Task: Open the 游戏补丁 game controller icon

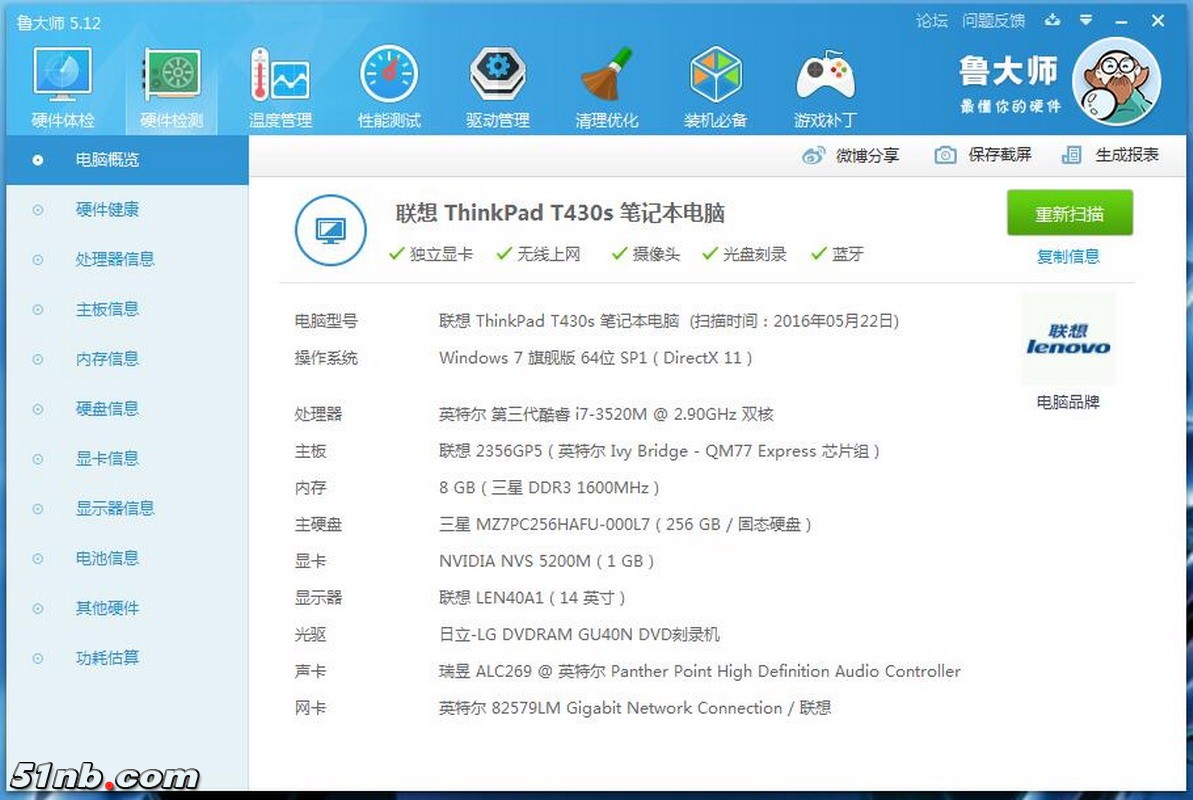Action: [x=825, y=78]
